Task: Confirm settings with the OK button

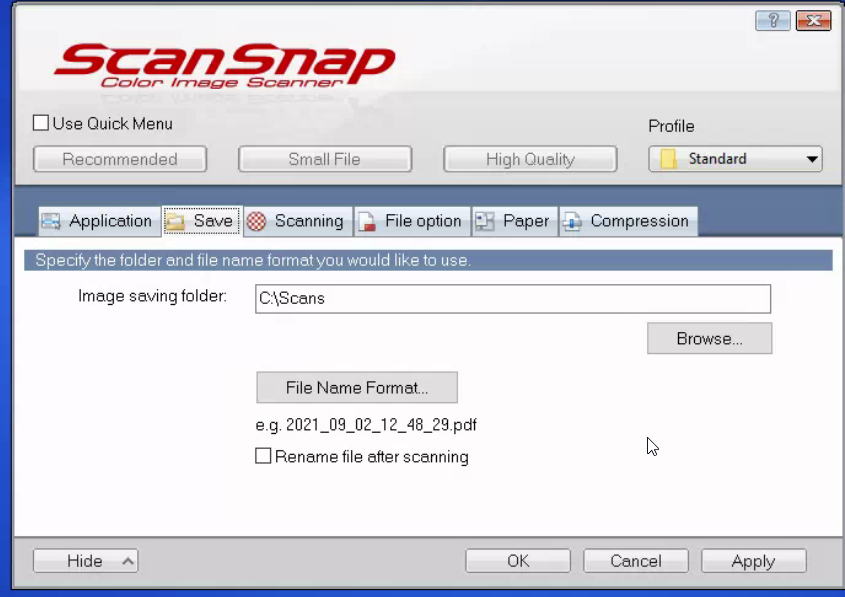Action: click(518, 561)
